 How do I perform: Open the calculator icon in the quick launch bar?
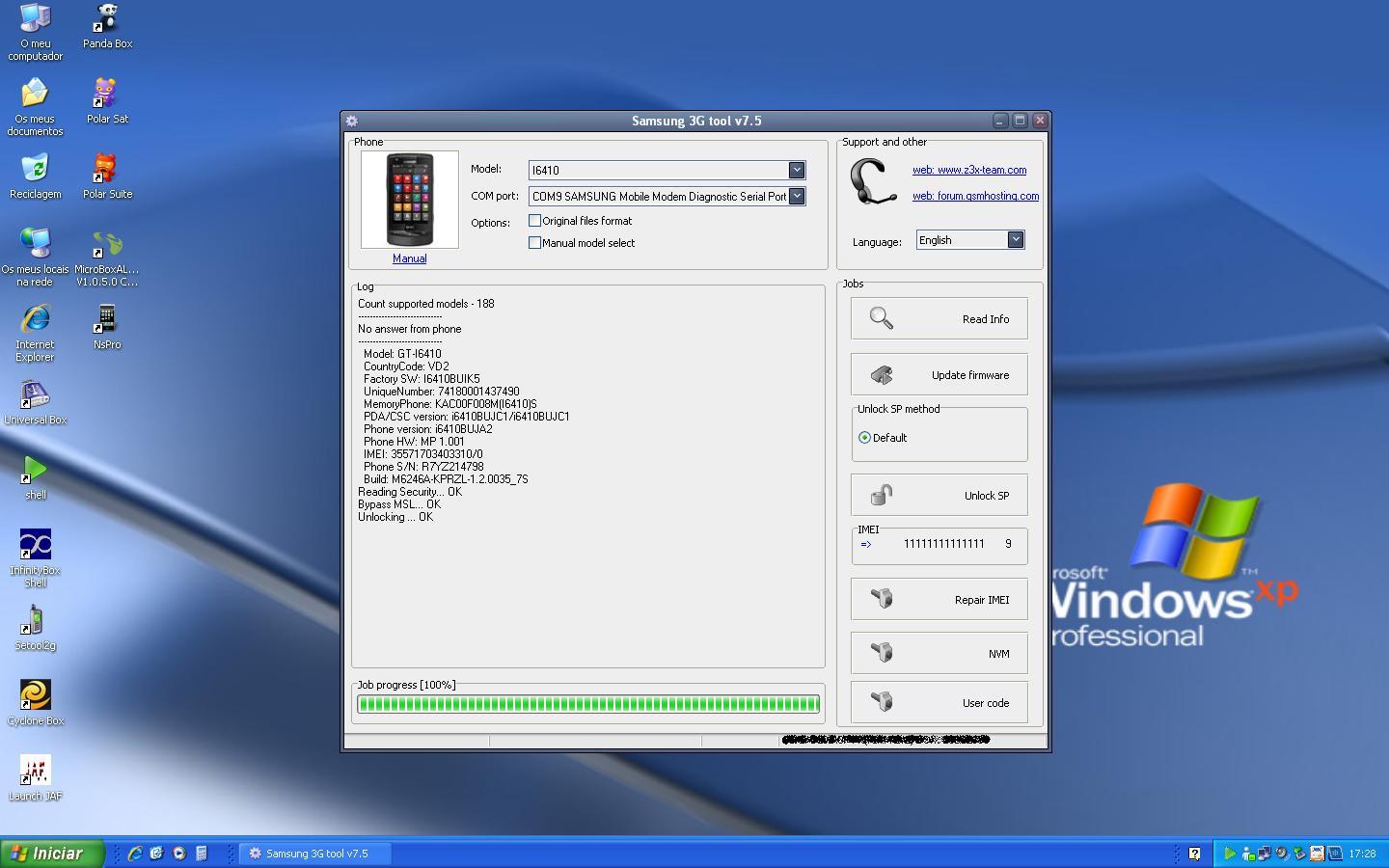coord(202,854)
